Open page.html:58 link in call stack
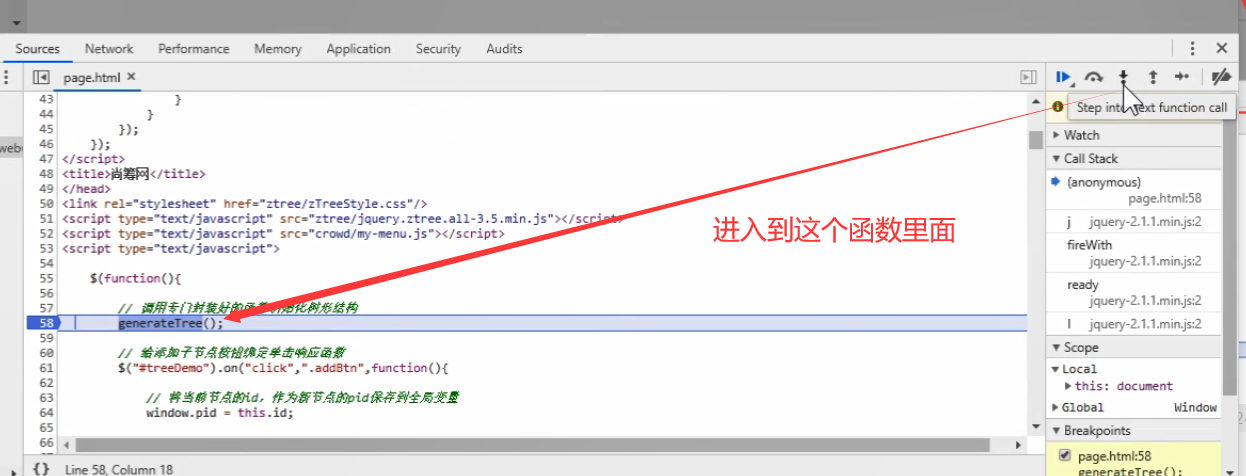The height and width of the screenshot is (476, 1246). [1164, 199]
